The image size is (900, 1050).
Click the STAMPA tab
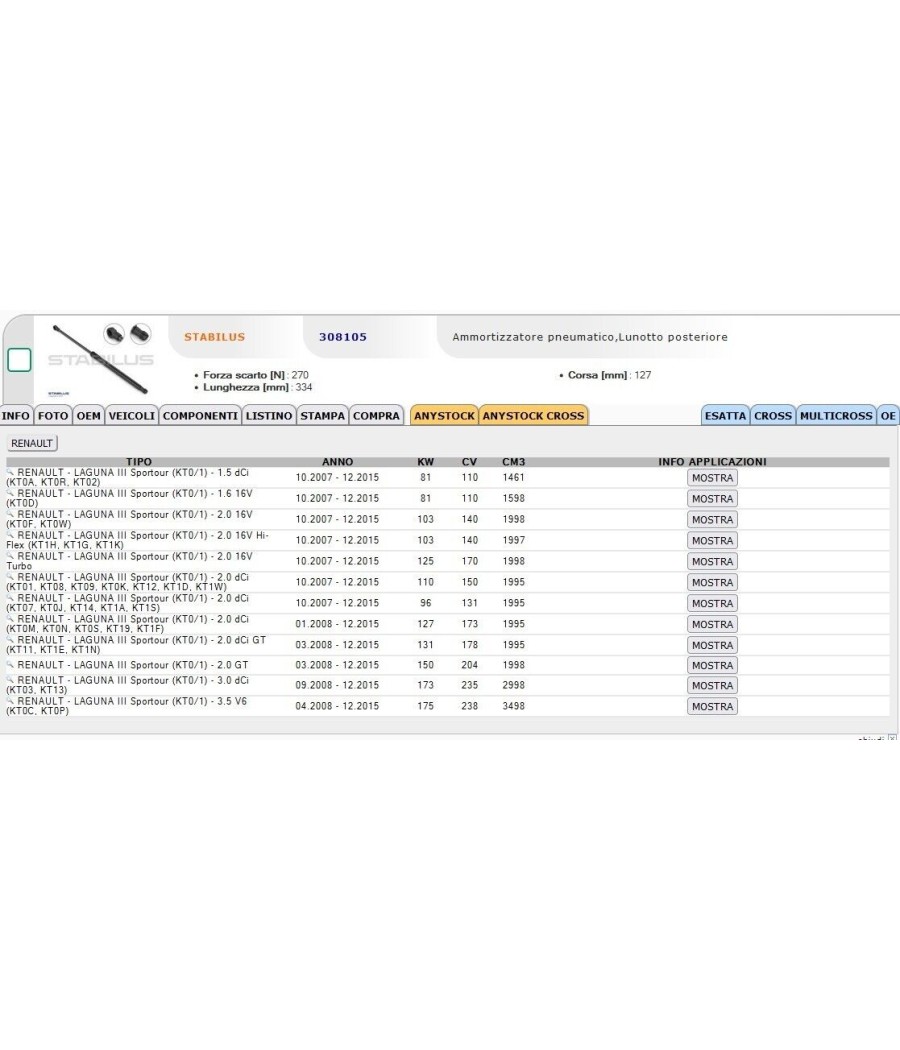[x=322, y=416]
